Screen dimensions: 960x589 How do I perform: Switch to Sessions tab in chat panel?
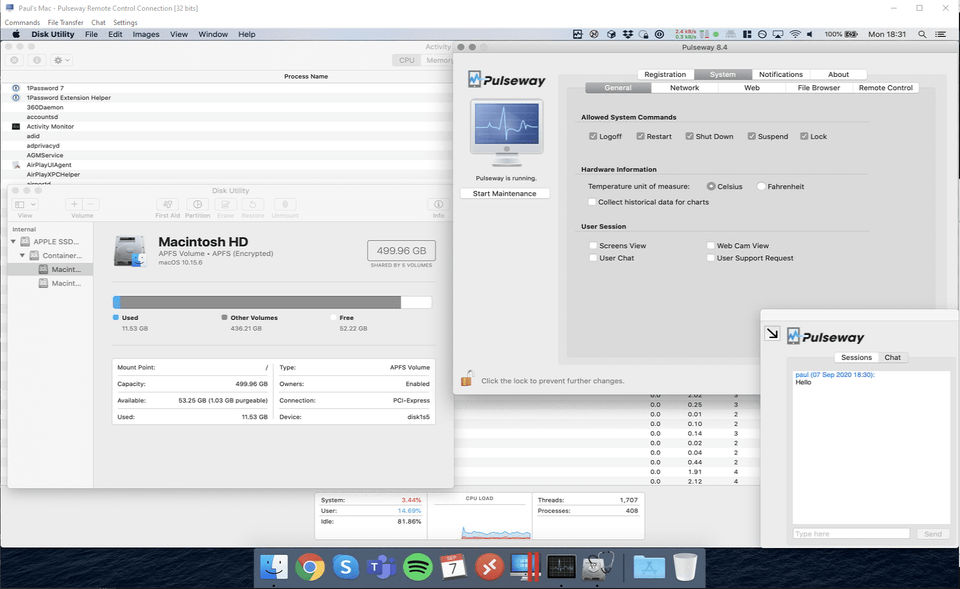[x=856, y=357]
